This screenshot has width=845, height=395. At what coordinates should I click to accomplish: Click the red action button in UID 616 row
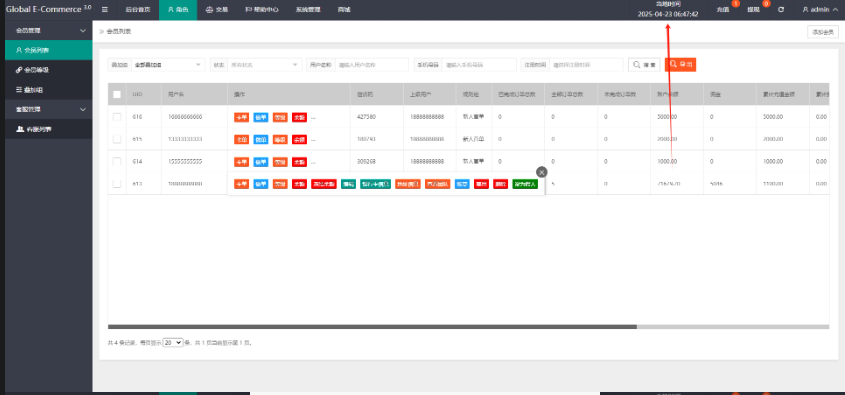[299, 117]
